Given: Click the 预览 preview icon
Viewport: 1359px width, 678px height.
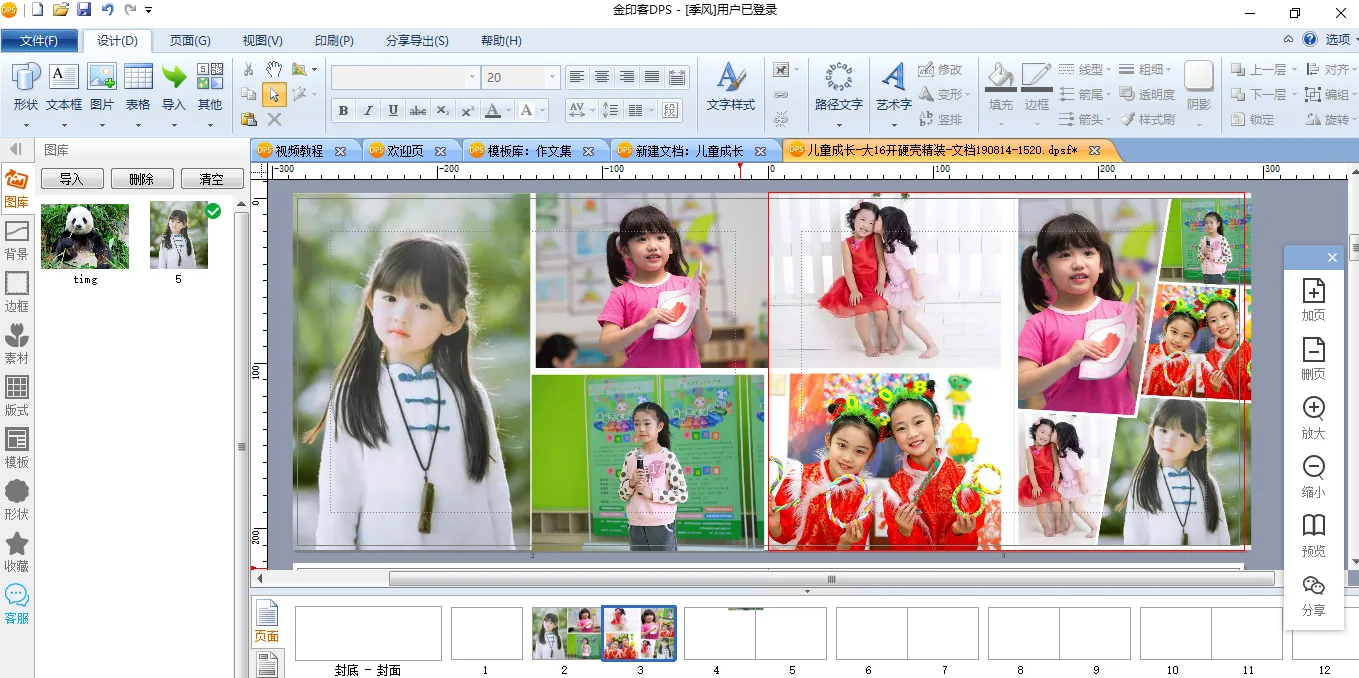Looking at the screenshot, I should click(1313, 535).
